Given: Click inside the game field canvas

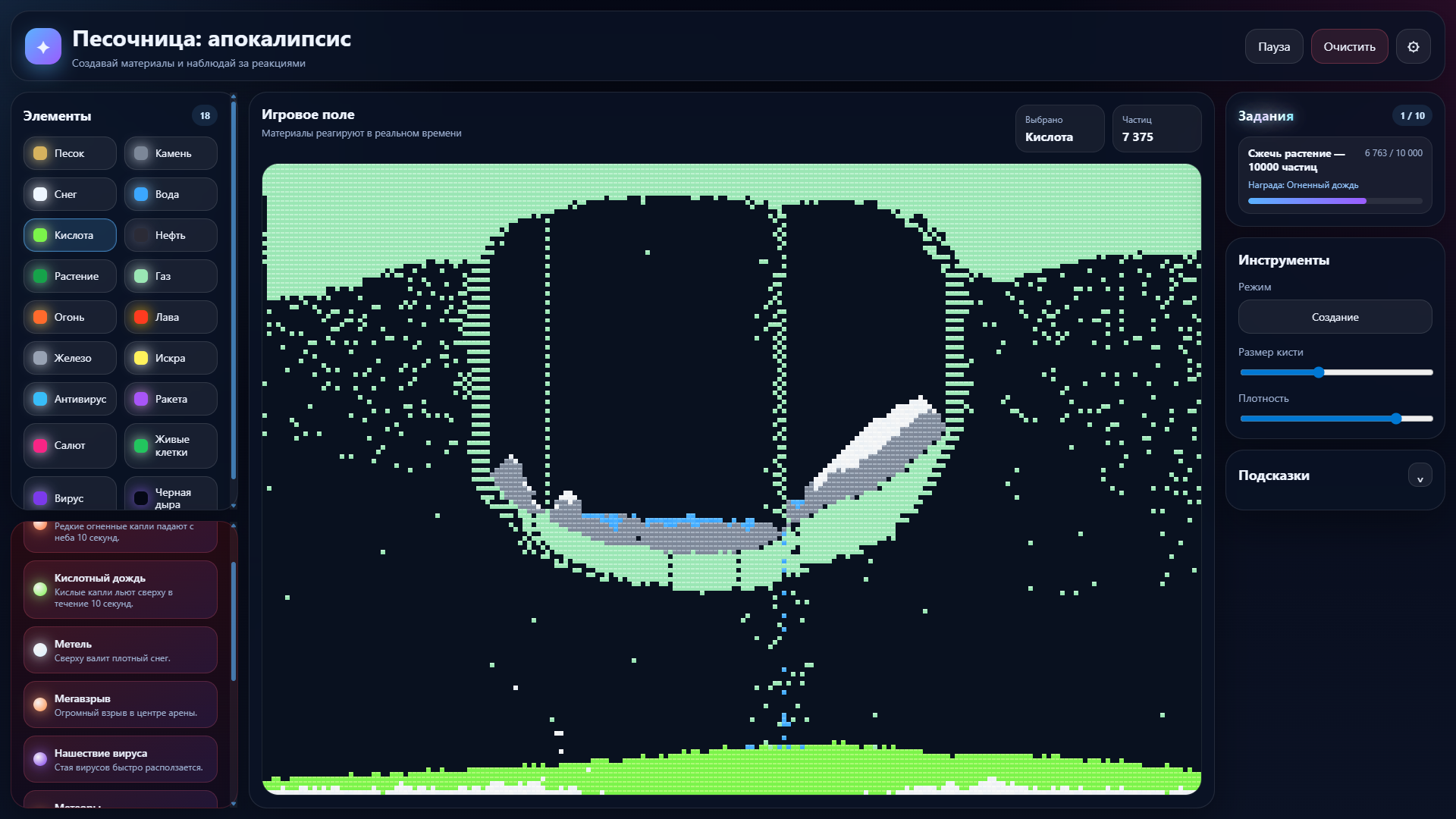Looking at the screenshot, I should click(x=732, y=479).
